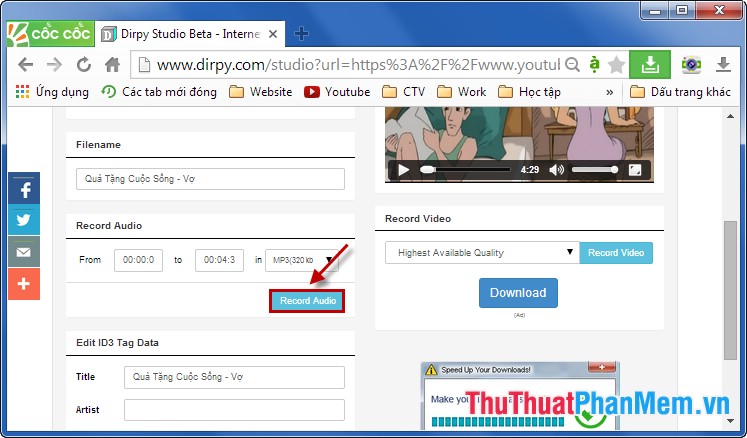Expand hidden bookmarks with the double chevron
Viewport: 747px width, 438px height.
pos(610,92)
